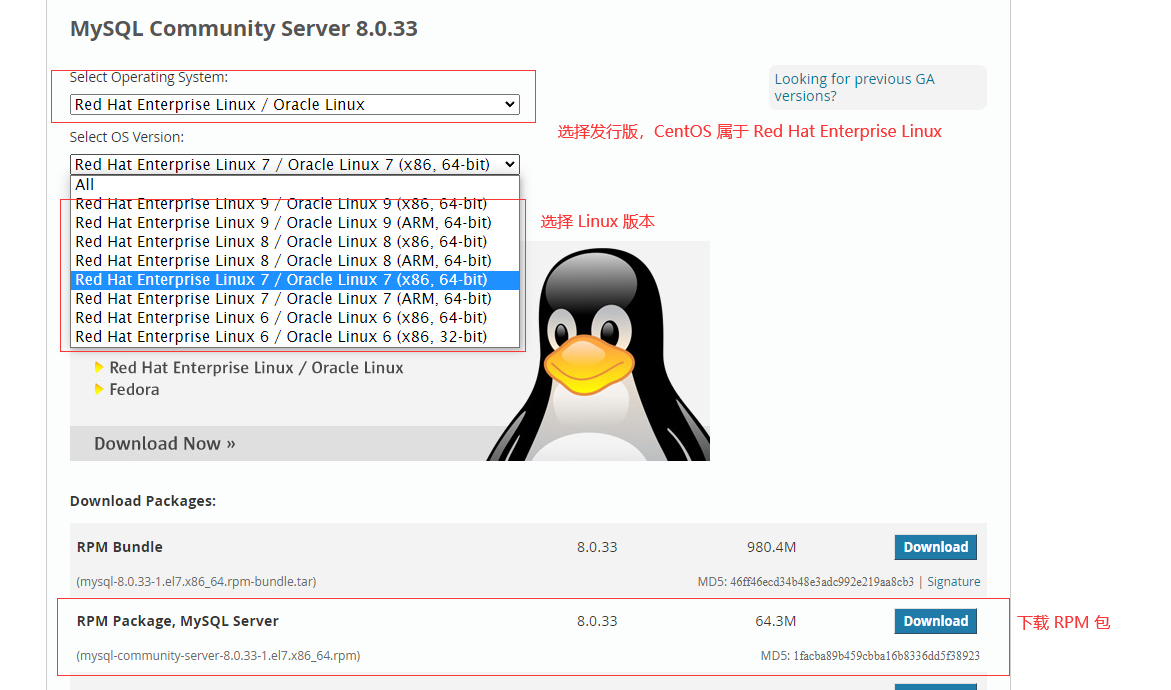Click the 64.3M size value
The height and width of the screenshot is (690, 1171).
click(x=775, y=621)
